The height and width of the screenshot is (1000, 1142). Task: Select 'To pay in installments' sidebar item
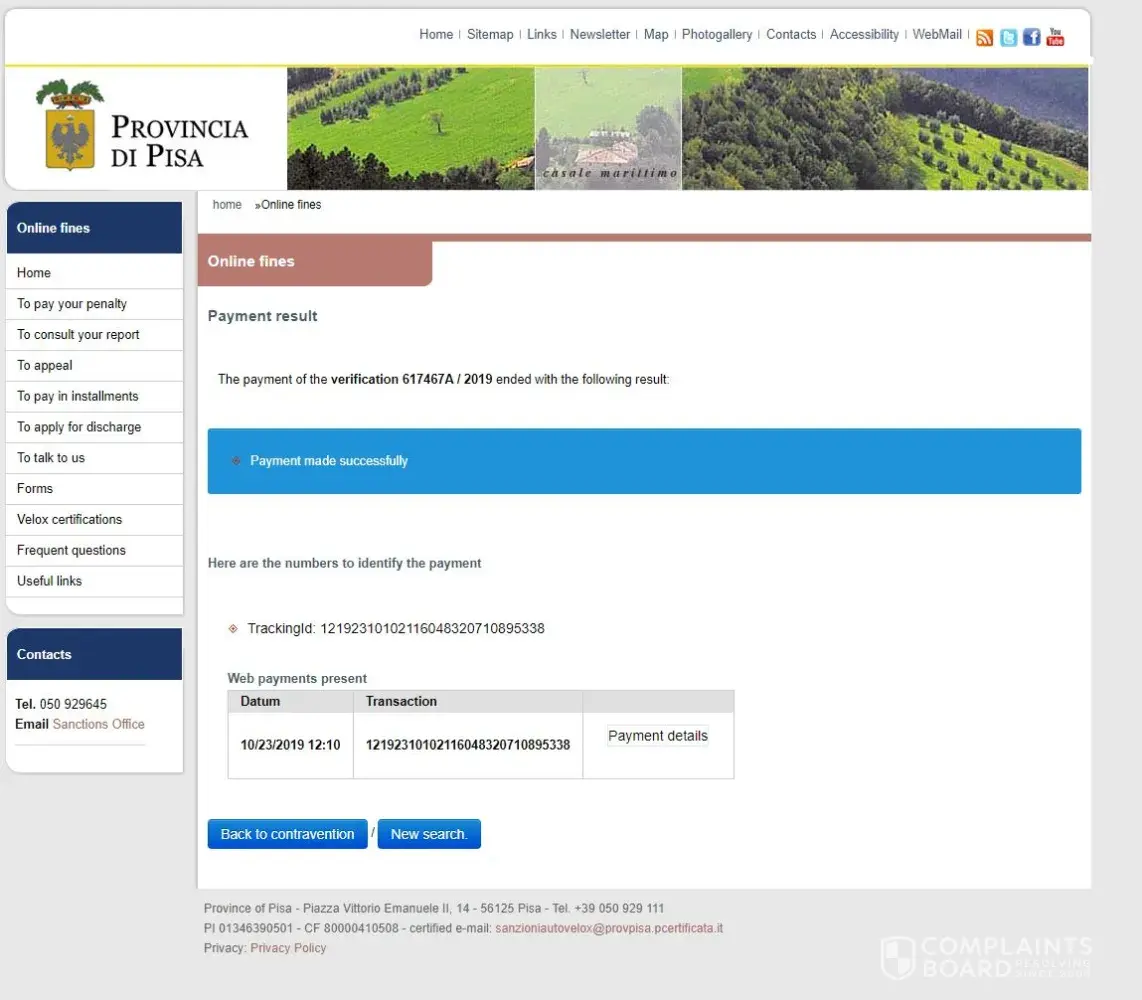point(95,396)
